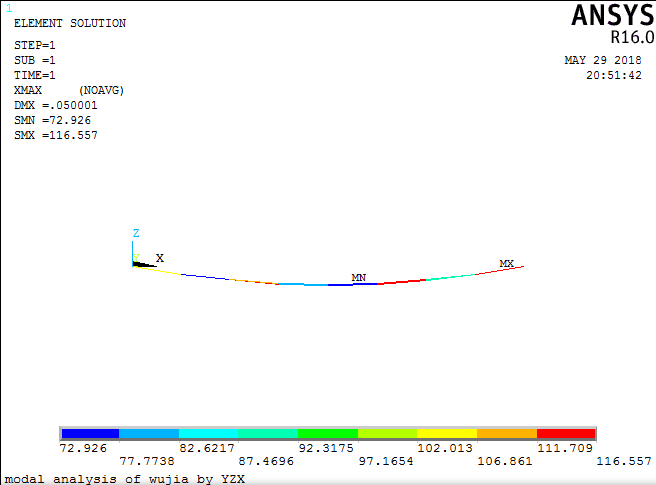
Task: Pick the cyan legend color band
Action: [x=208, y=434]
